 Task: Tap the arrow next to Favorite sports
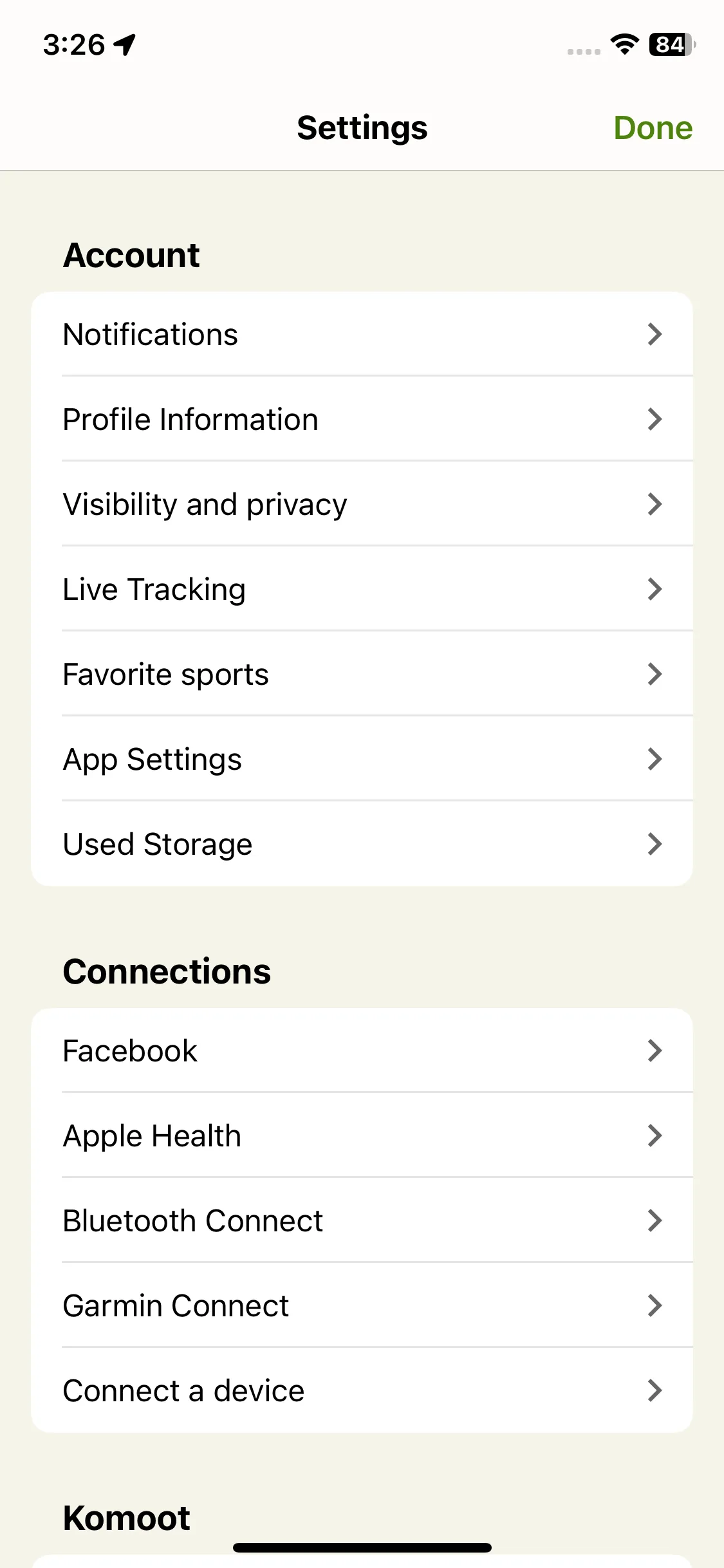654,674
